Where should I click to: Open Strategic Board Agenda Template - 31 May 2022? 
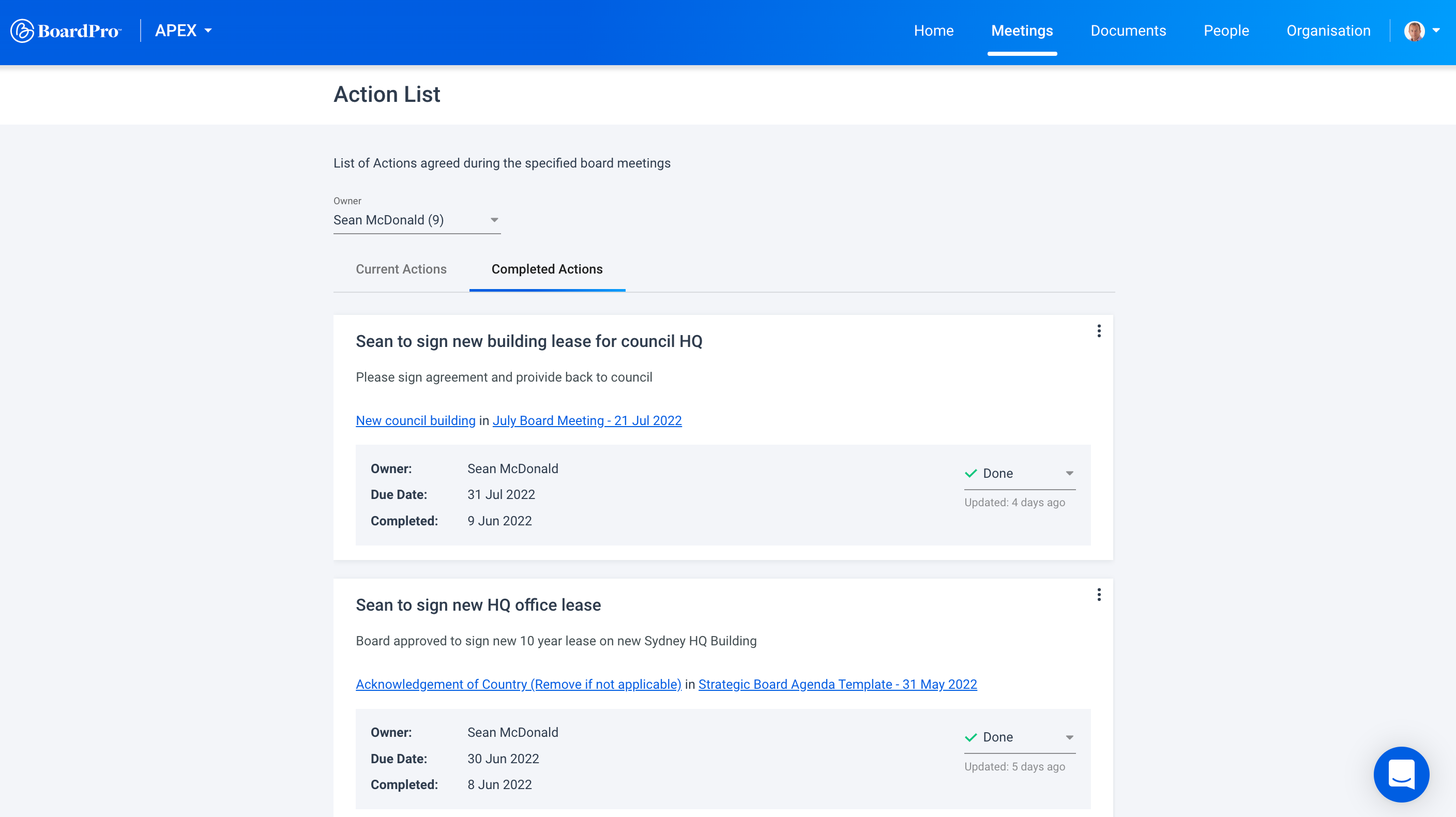point(838,684)
